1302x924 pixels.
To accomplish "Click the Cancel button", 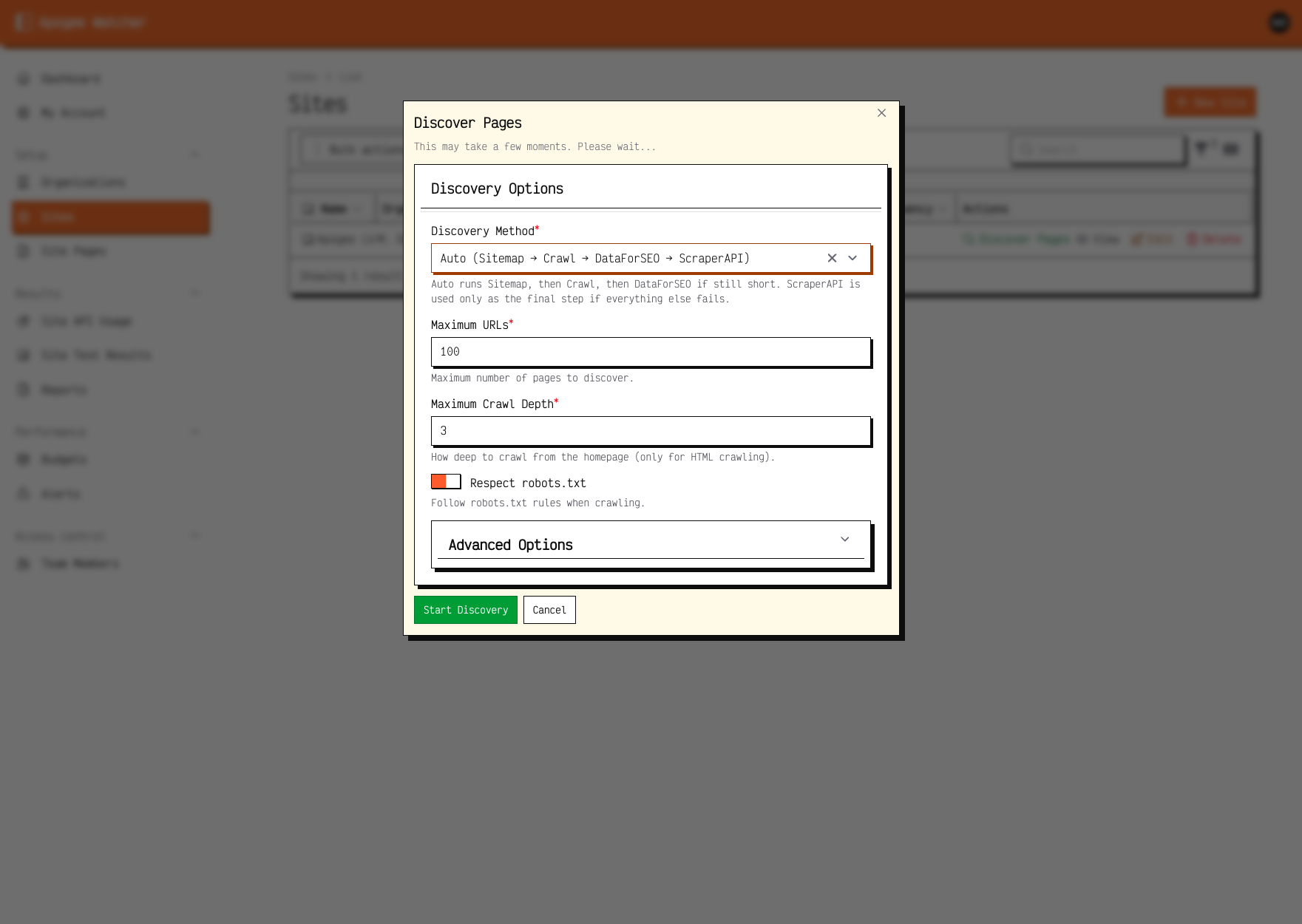I will pyautogui.click(x=549, y=610).
